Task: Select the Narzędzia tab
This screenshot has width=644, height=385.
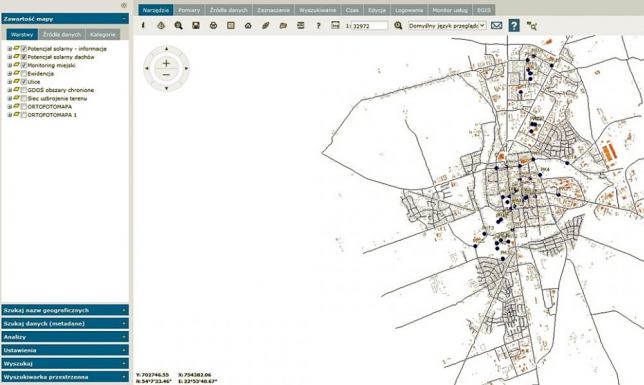Action: (x=156, y=10)
